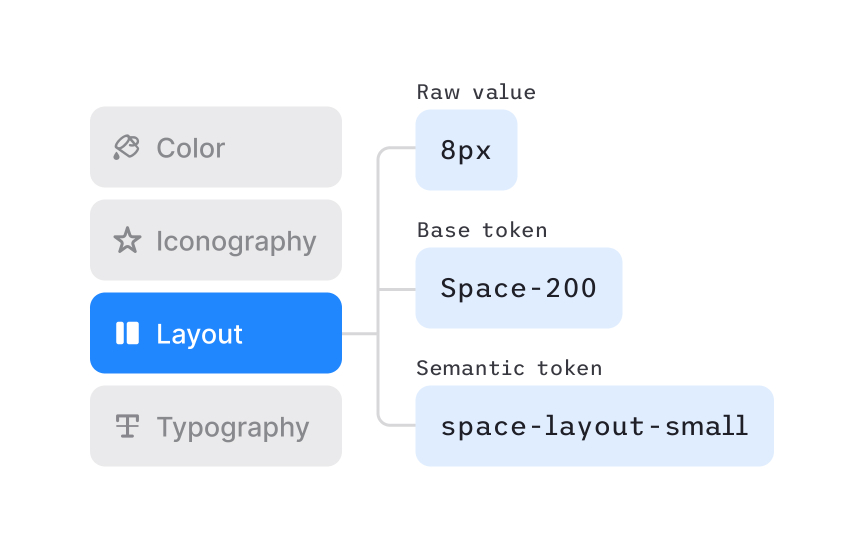Click the star icon beside Iconography
Viewport: 864px width, 540px height.
click(127, 241)
